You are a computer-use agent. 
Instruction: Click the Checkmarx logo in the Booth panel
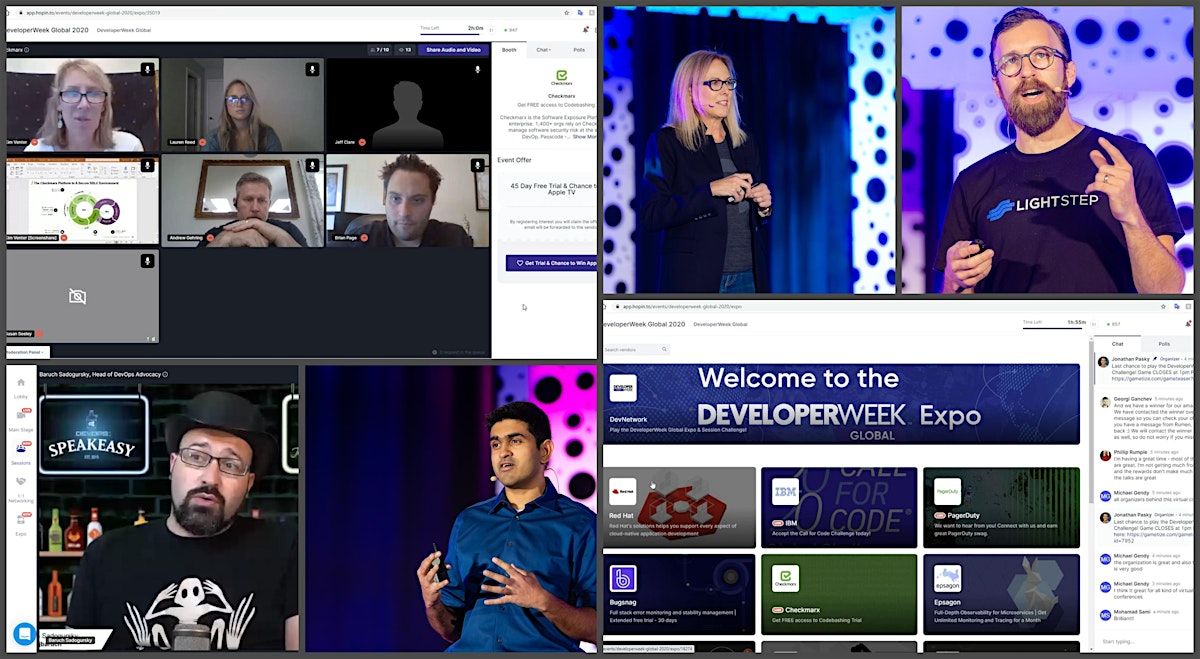point(561,77)
